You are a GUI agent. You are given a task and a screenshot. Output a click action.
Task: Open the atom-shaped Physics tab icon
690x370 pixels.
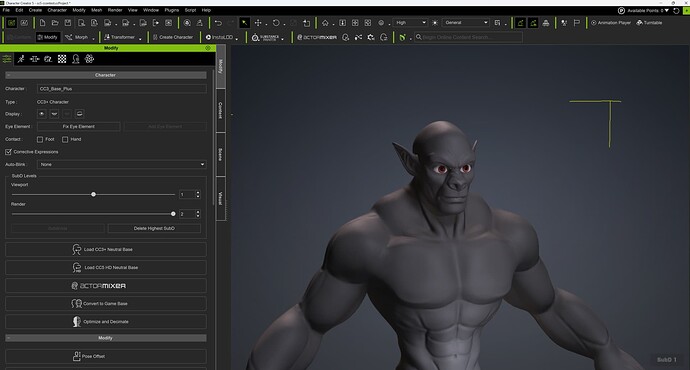(89, 59)
